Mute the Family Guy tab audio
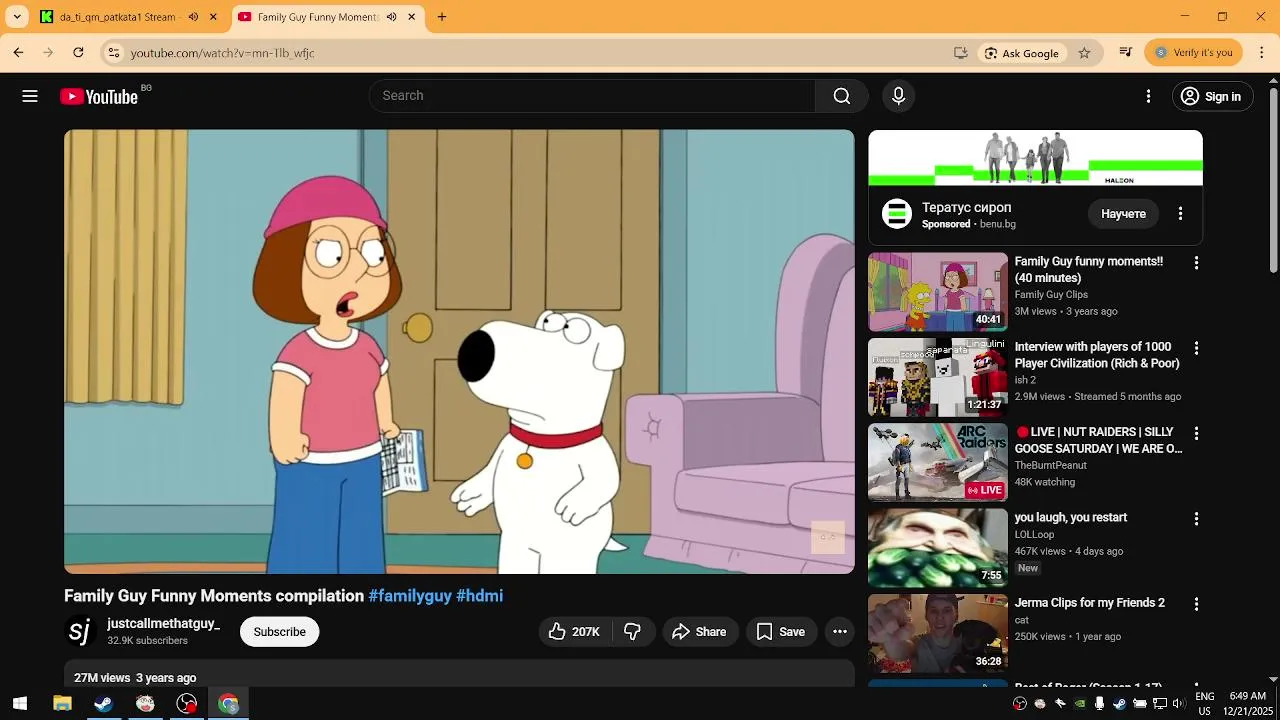The height and width of the screenshot is (720, 1280). 391,17
